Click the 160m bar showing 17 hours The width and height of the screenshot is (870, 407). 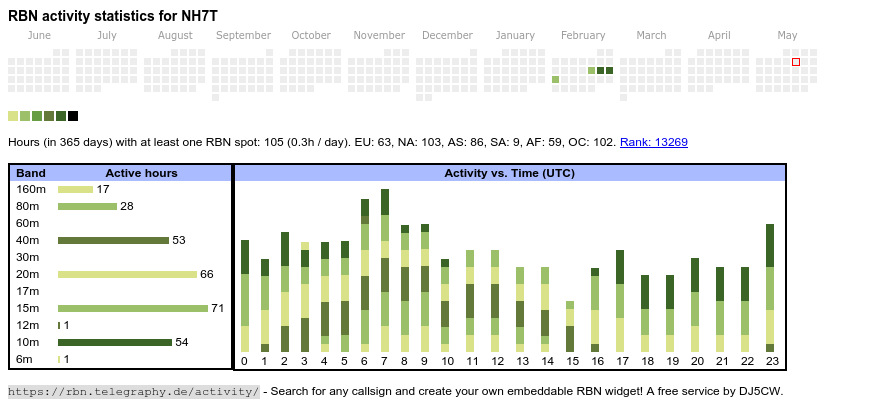75,189
